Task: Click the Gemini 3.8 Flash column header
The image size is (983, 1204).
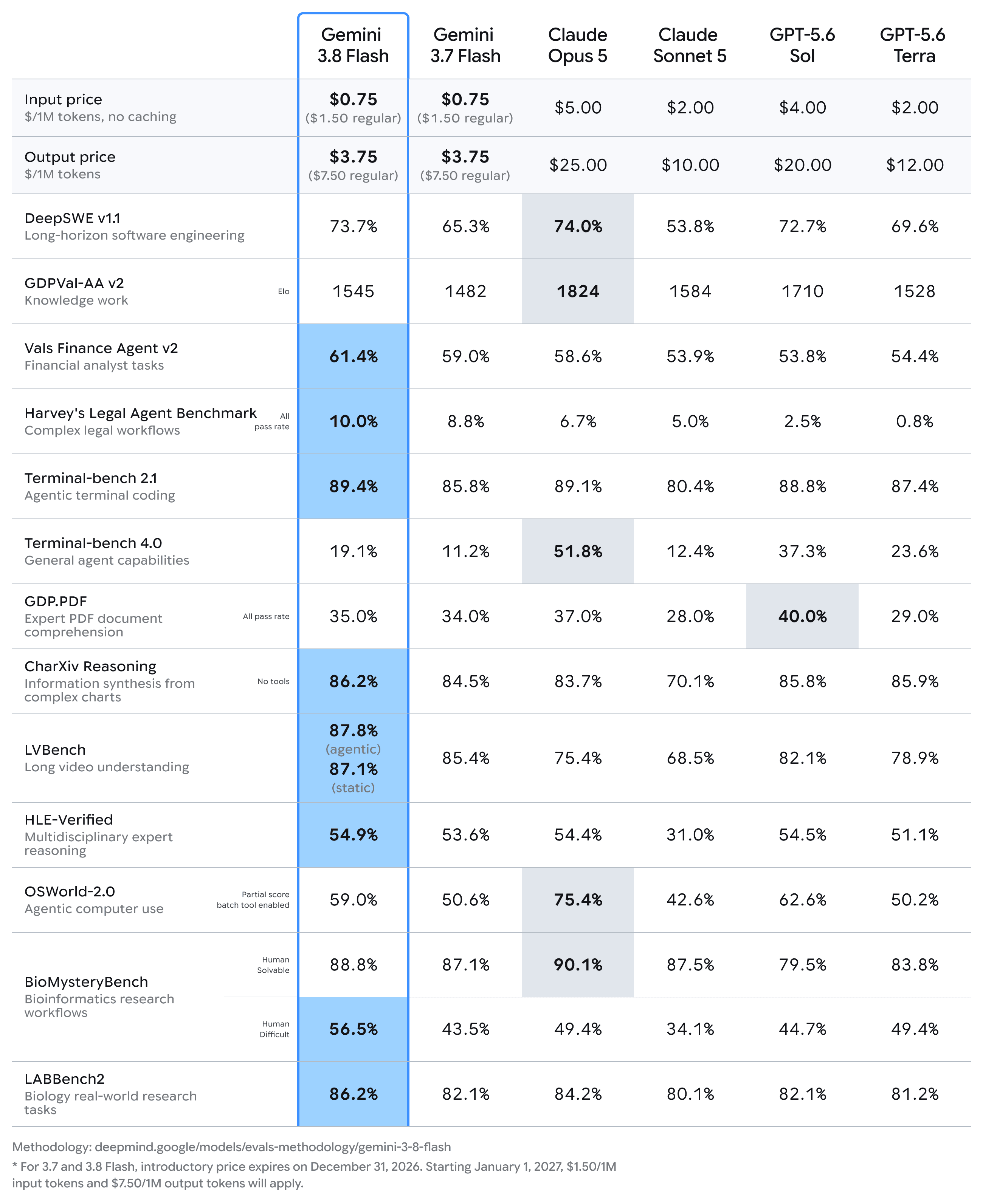Action: point(353,45)
